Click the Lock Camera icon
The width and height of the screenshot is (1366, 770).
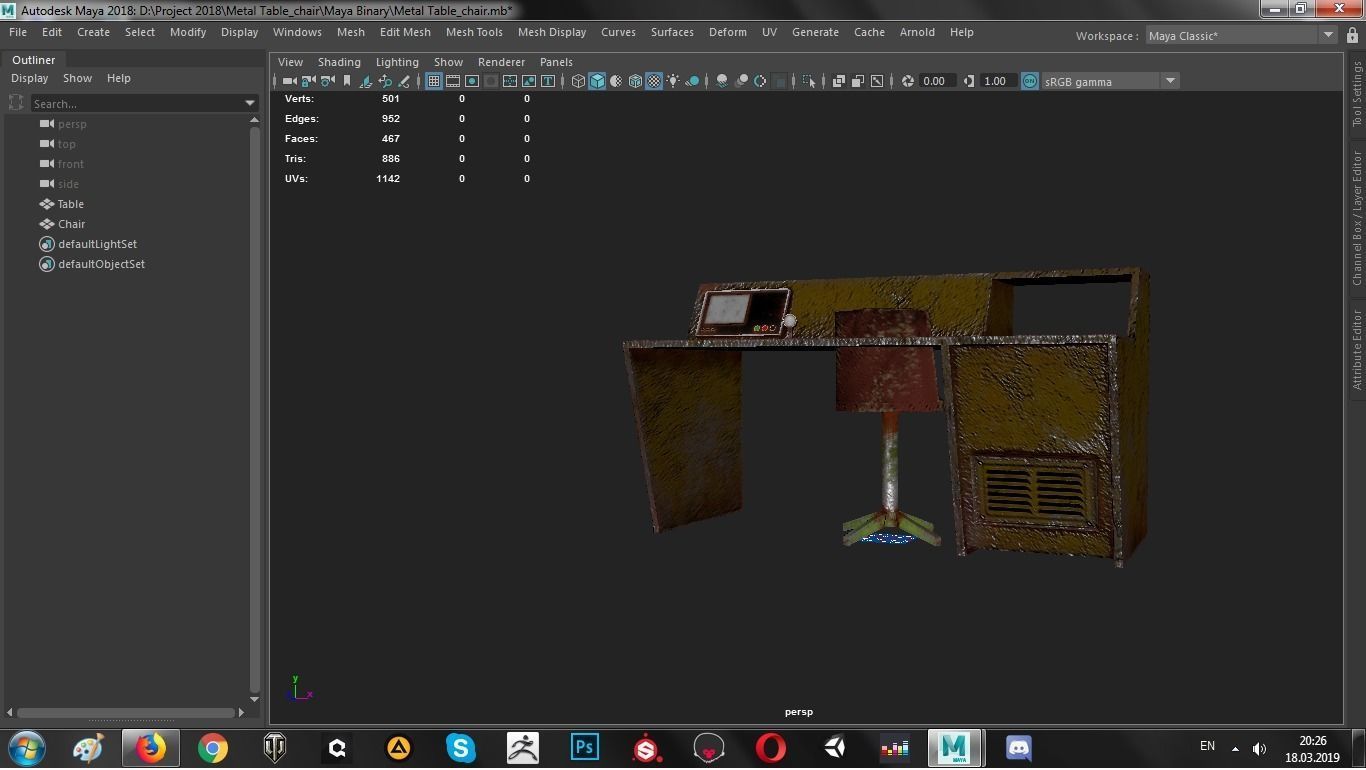[x=308, y=81]
